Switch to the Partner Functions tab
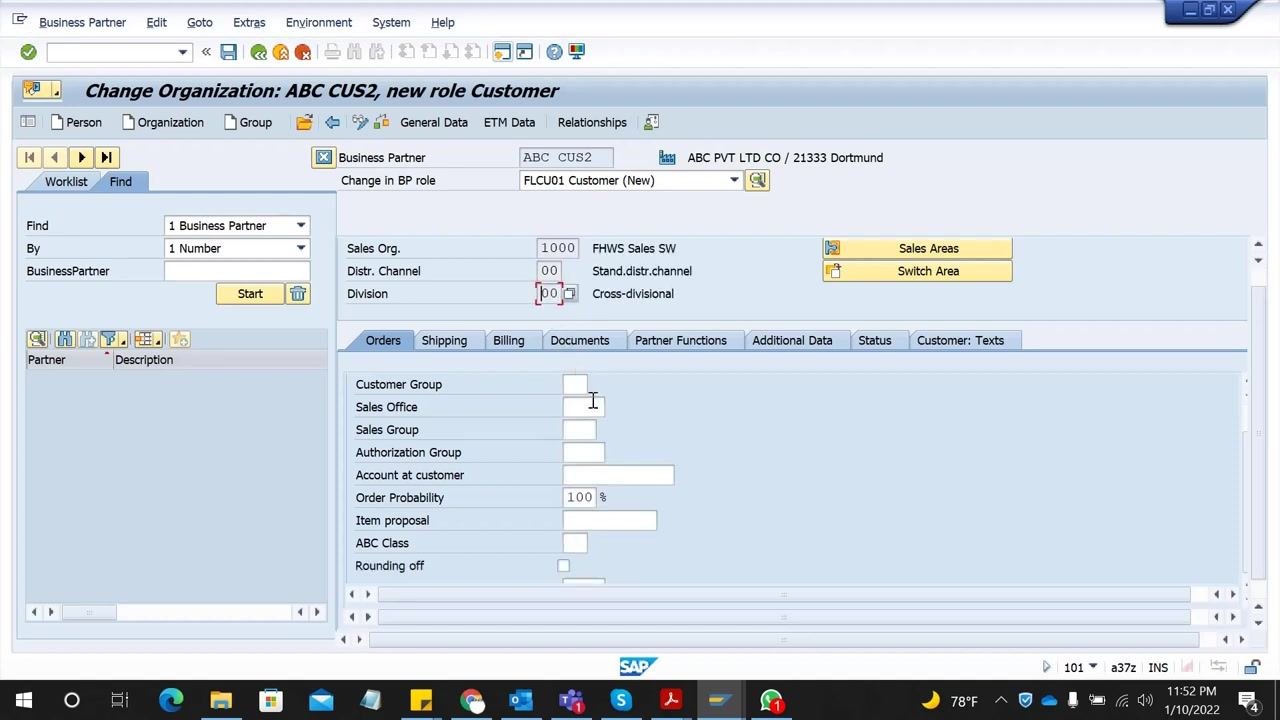This screenshot has height=720, width=1280. click(680, 340)
